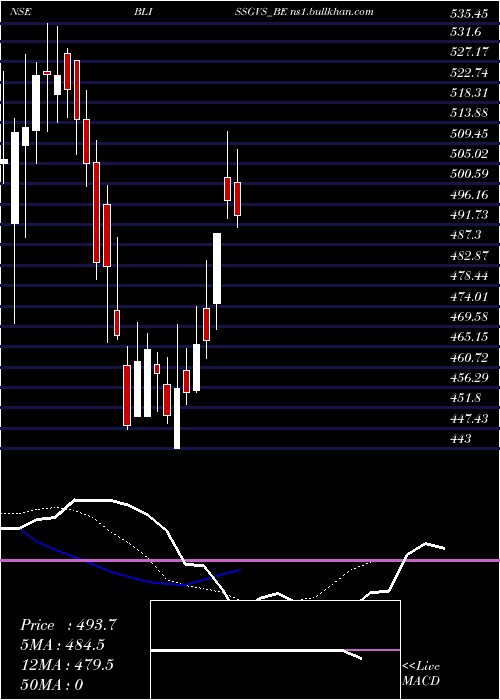Select the 12MA : 479.5 readout
Image resolution: width=500 pixels, height=700 pixels.
tap(67, 665)
